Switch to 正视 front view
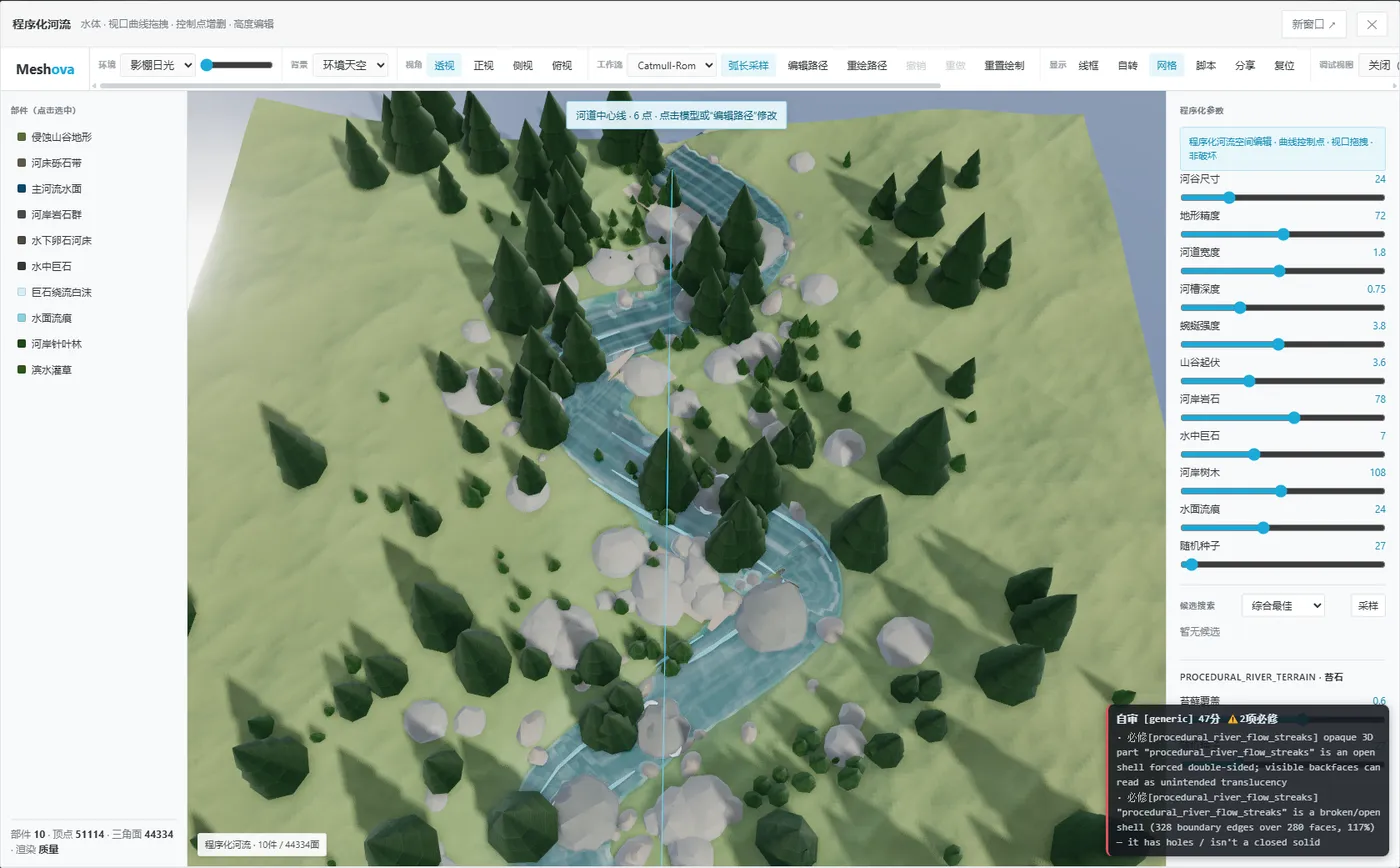This screenshot has width=1400, height=868. pos(484,65)
